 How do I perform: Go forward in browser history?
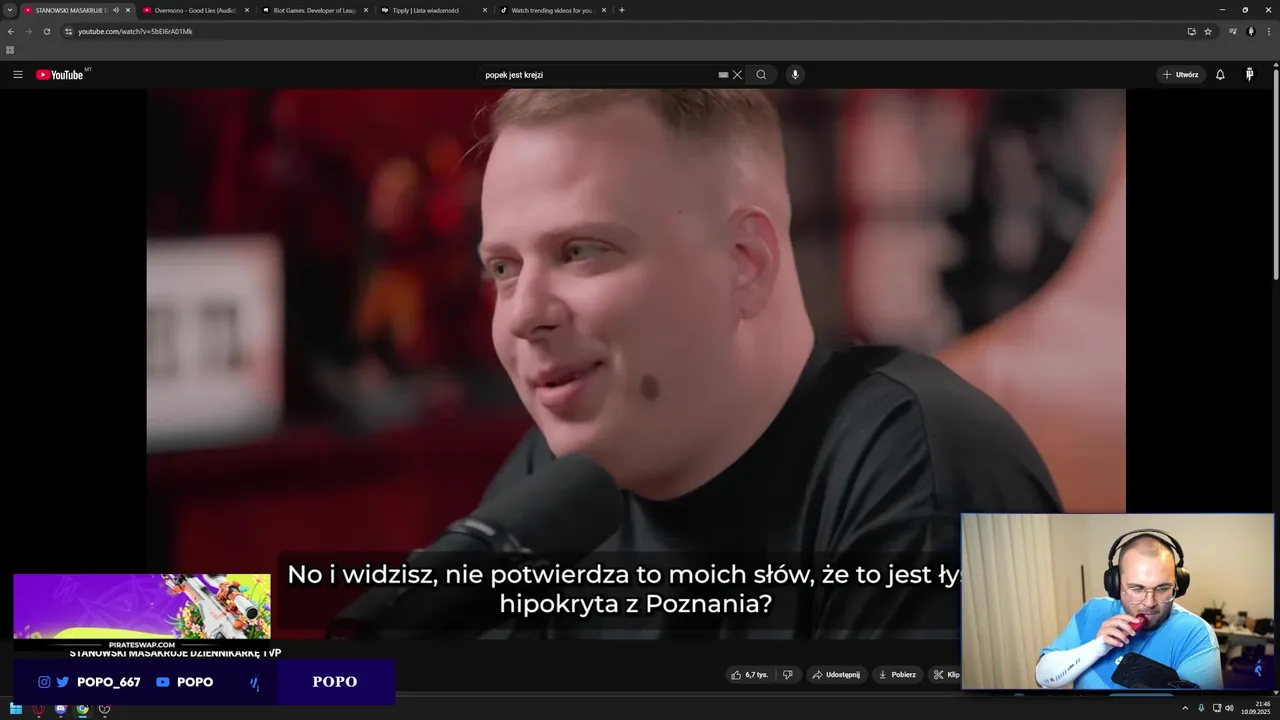click(x=28, y=31)
